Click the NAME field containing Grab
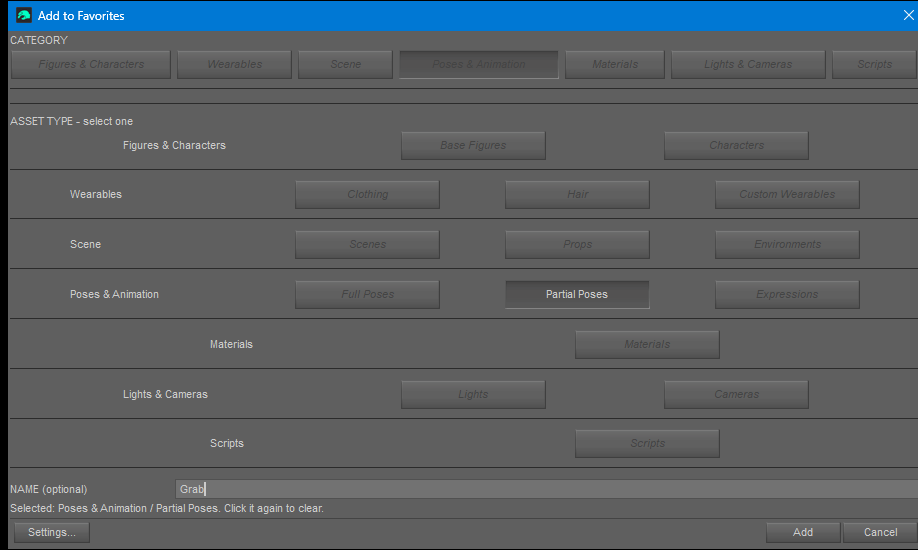The height and width of the screenshot is (550, 918). click(x=546, y=489)
